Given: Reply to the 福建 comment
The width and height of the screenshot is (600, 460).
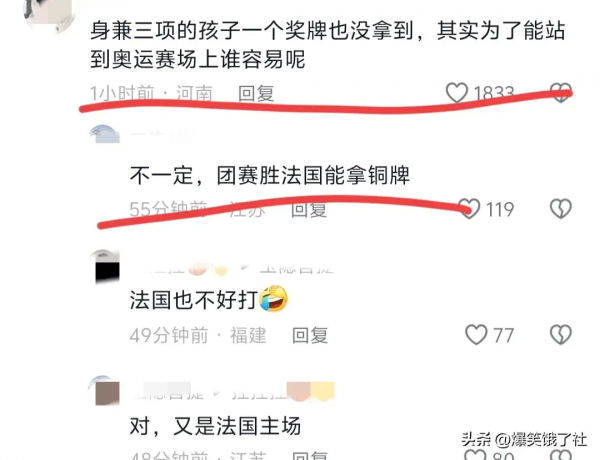Looking at the screenshot, I should pyautogui.click(x=310, y=335).
